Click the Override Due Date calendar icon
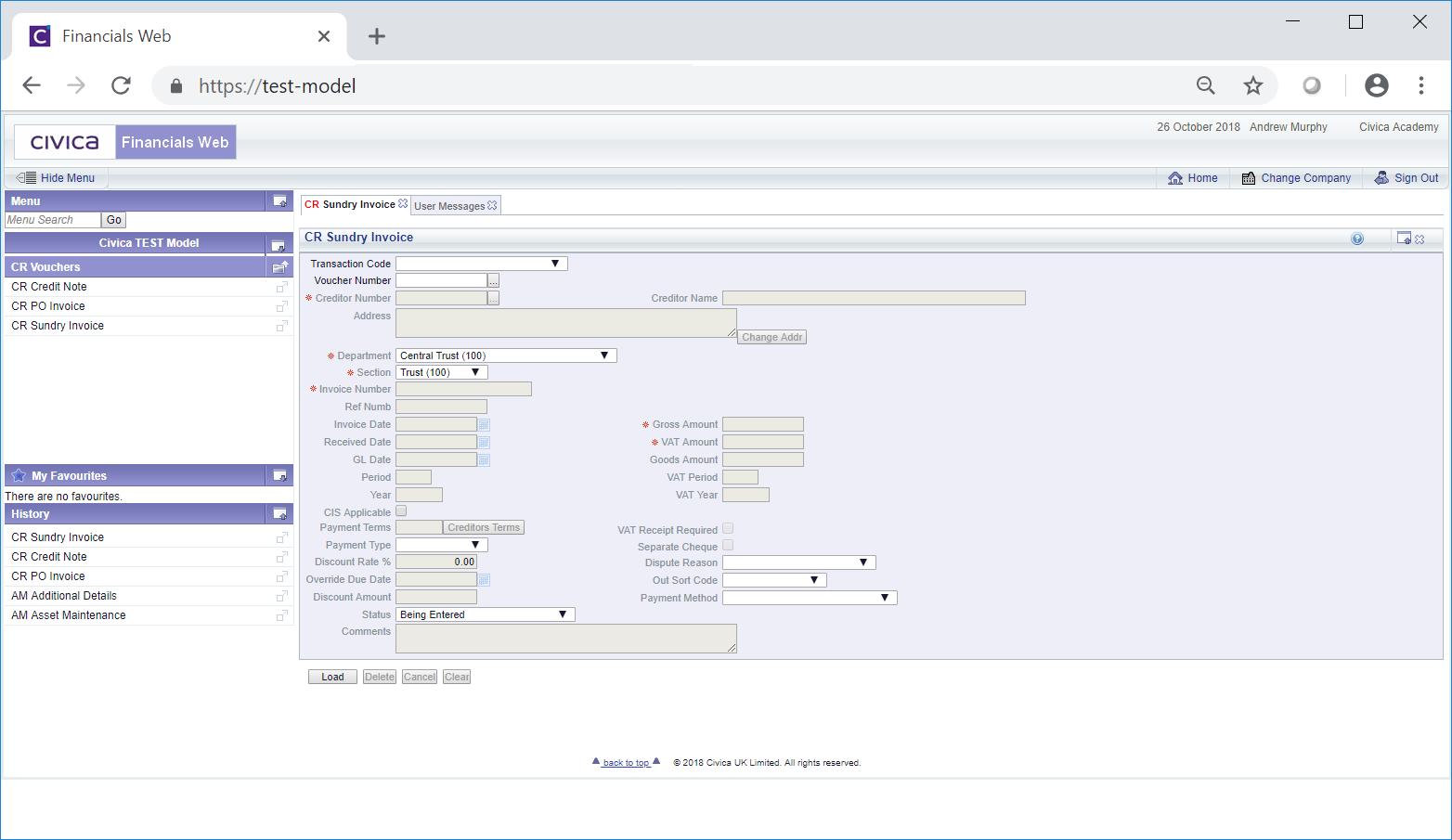 (484, 580)
